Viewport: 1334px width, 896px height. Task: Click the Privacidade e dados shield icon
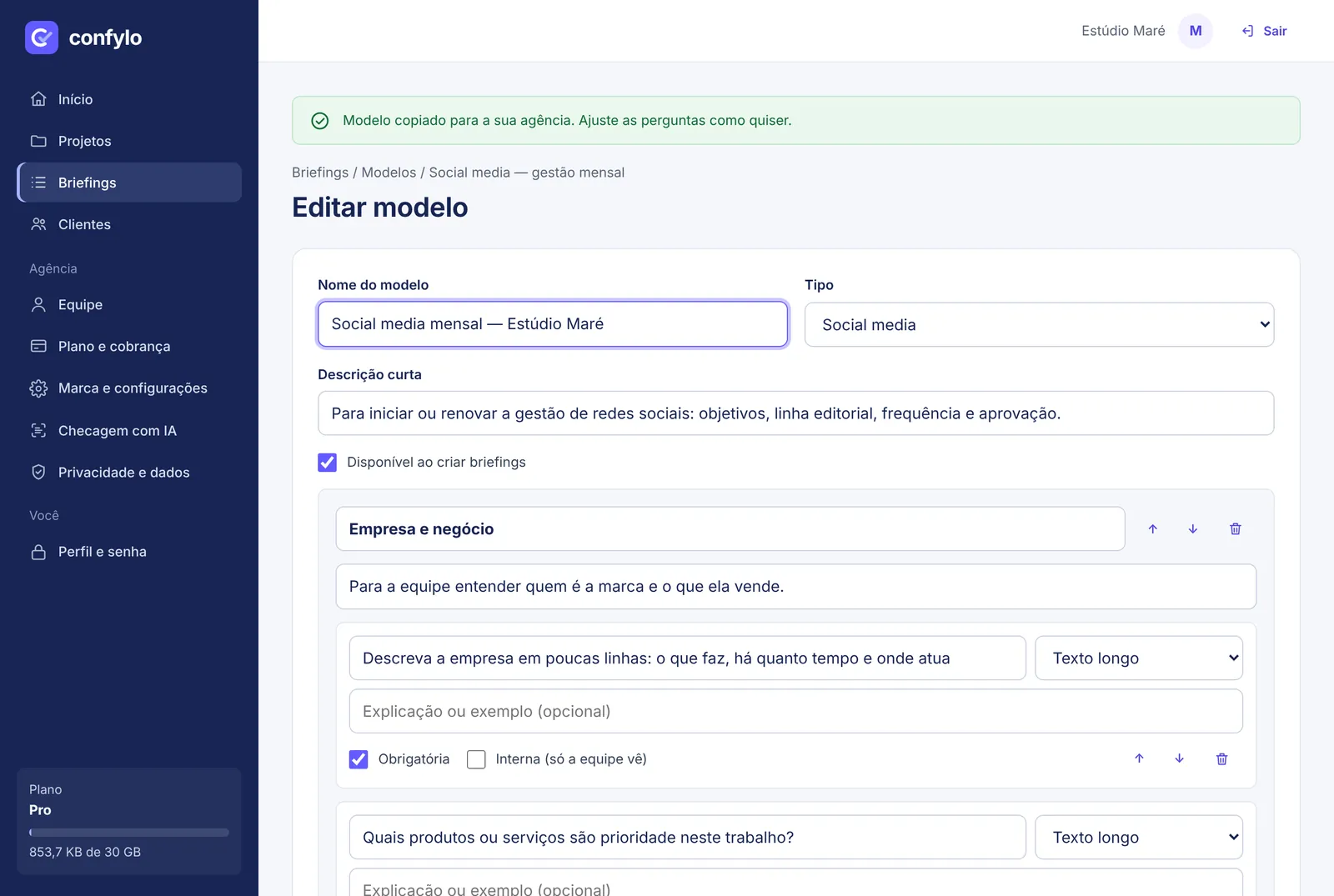(38, 473)
